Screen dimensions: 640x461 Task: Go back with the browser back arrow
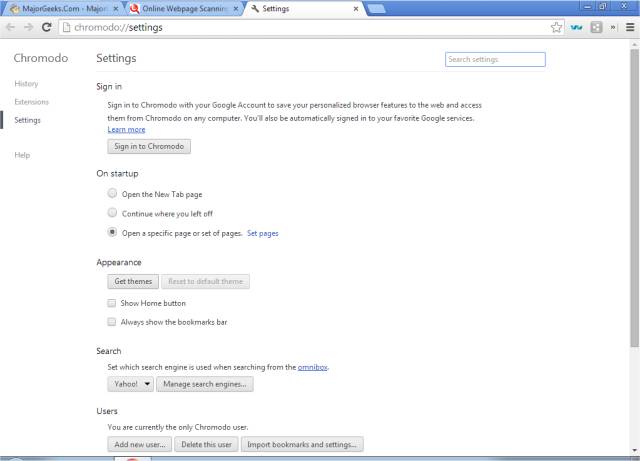[x=11, y=27]
